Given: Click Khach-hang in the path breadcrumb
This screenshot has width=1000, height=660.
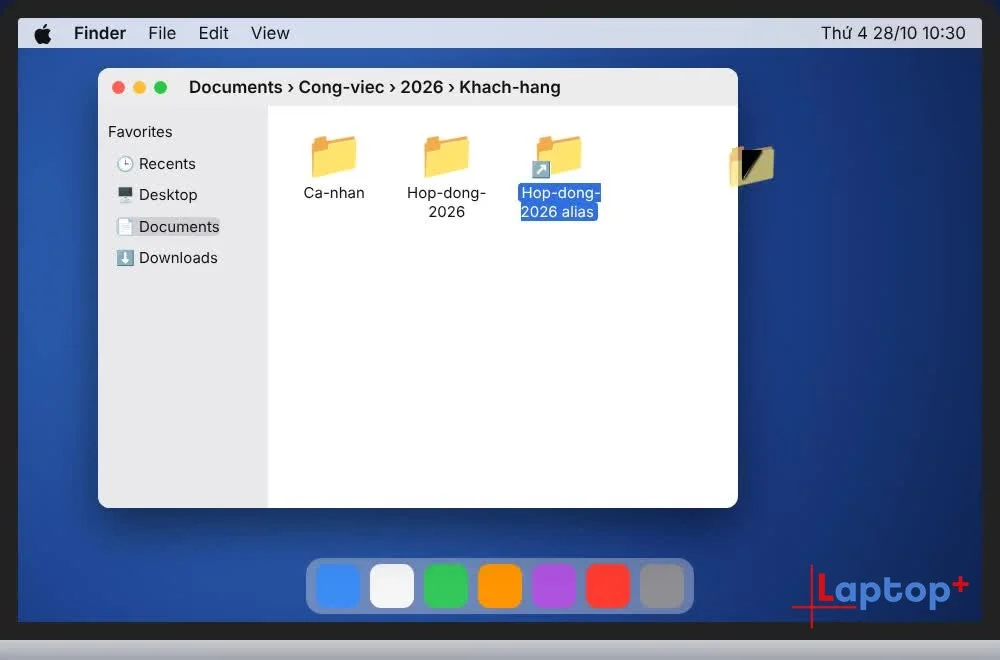Looking at the screenshot, I should [x=510, y=87].
